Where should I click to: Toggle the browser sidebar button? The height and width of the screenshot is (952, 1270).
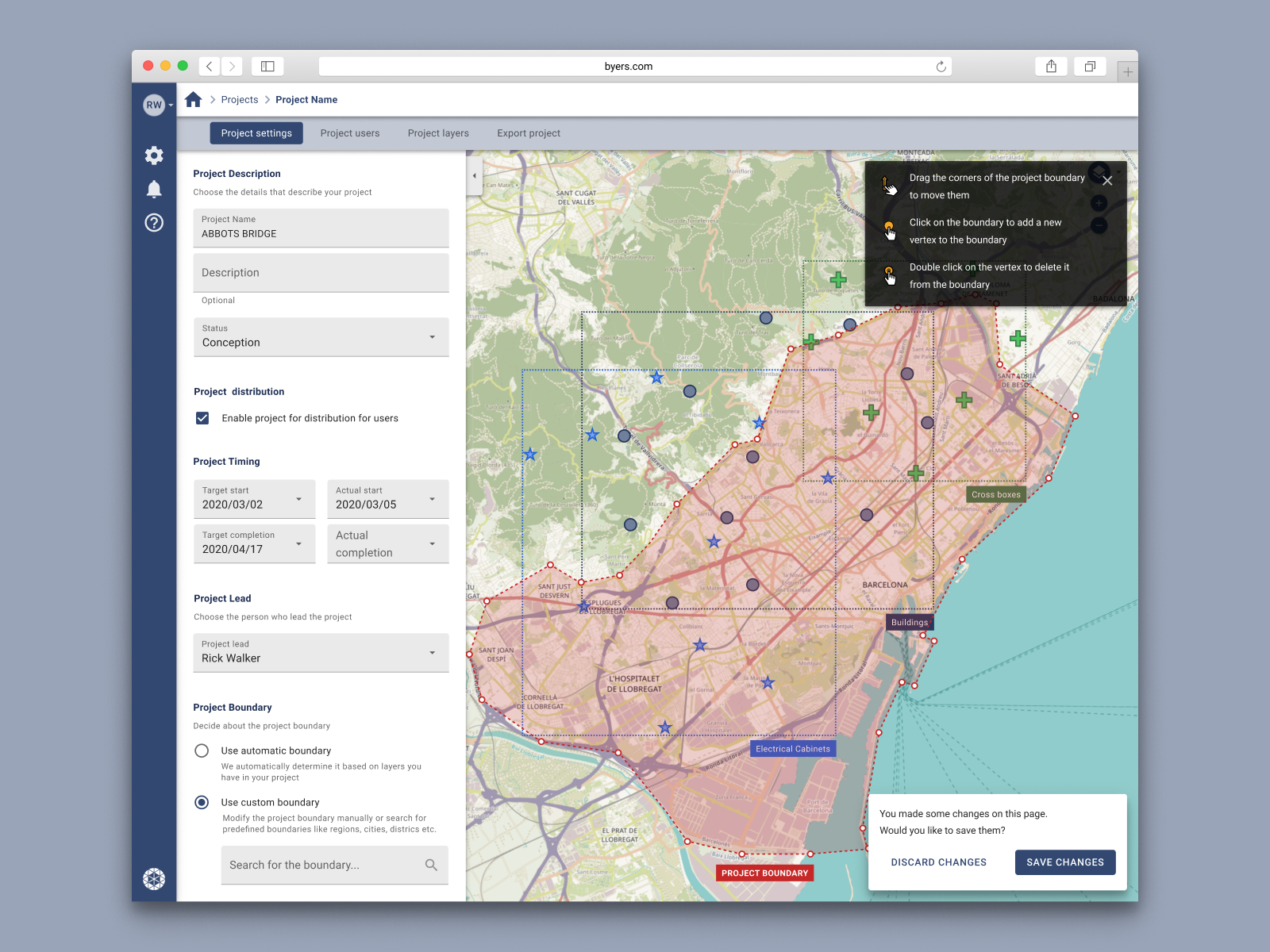coord(267,67)
